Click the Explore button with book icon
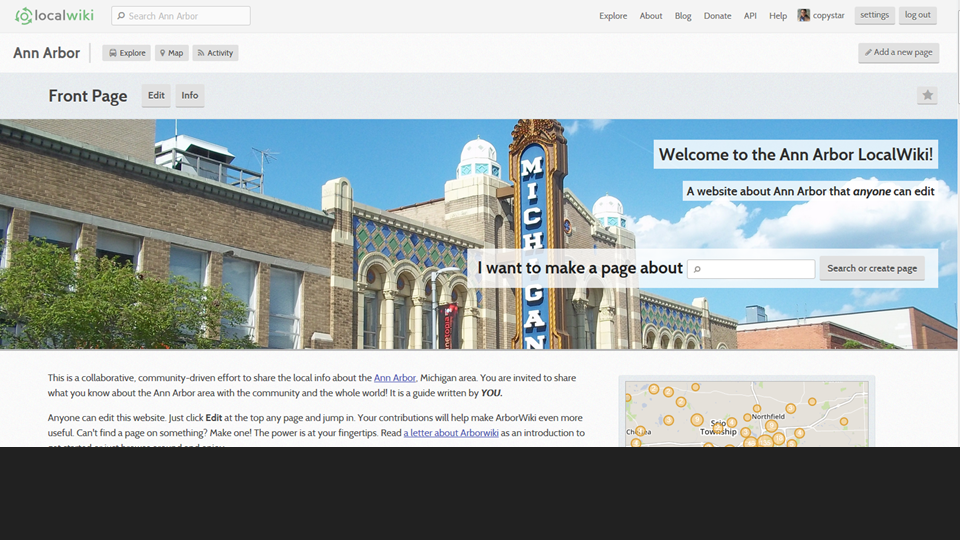 tap(127, 53)
